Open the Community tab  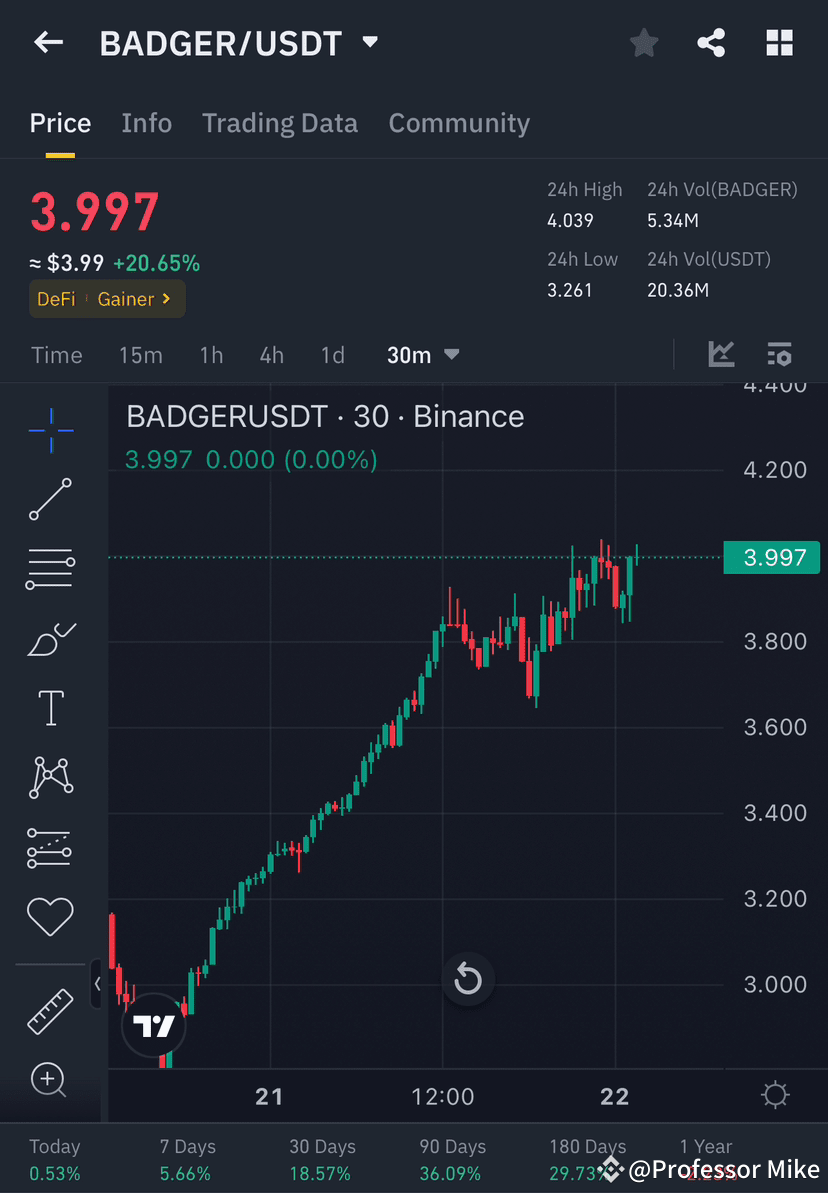tap(459, 123)
